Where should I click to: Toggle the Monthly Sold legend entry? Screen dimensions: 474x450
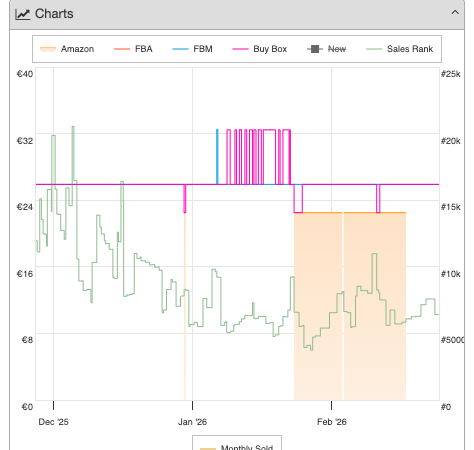click(237, 447)
